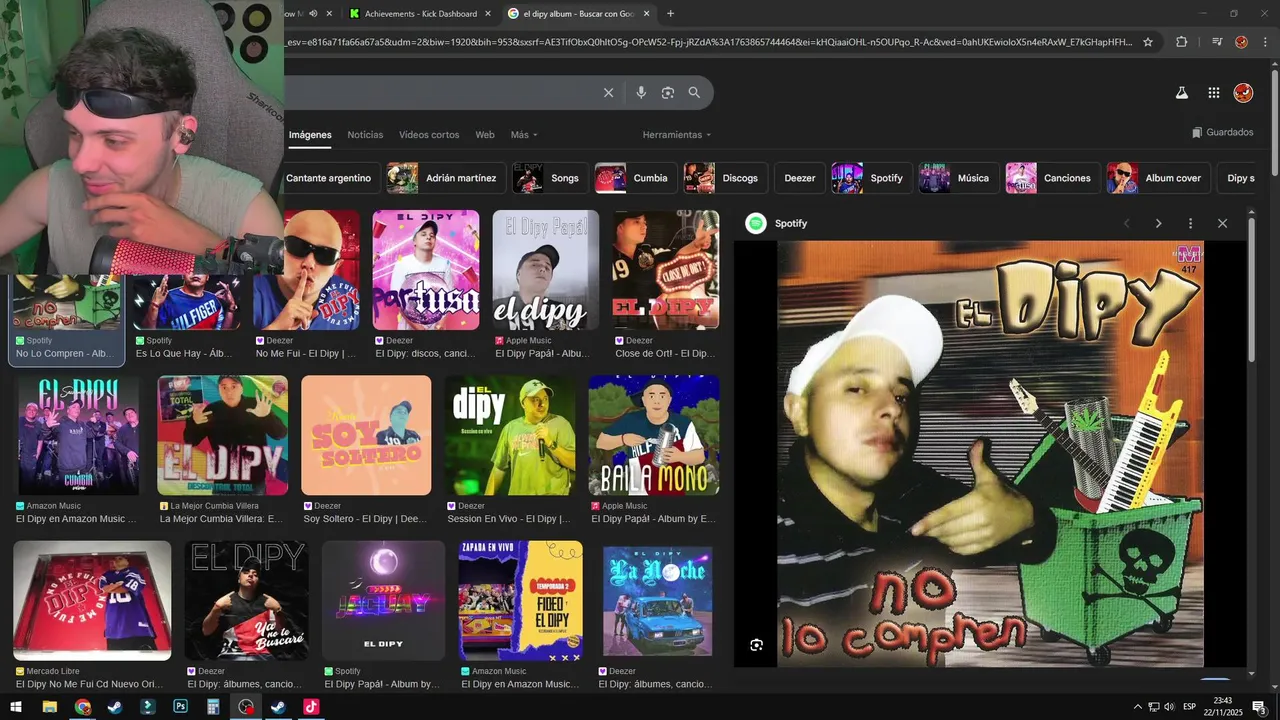Show the previous image in preview panel
The width and height of the screenshot is (1280, 720).
click(x=1127, y=224)
